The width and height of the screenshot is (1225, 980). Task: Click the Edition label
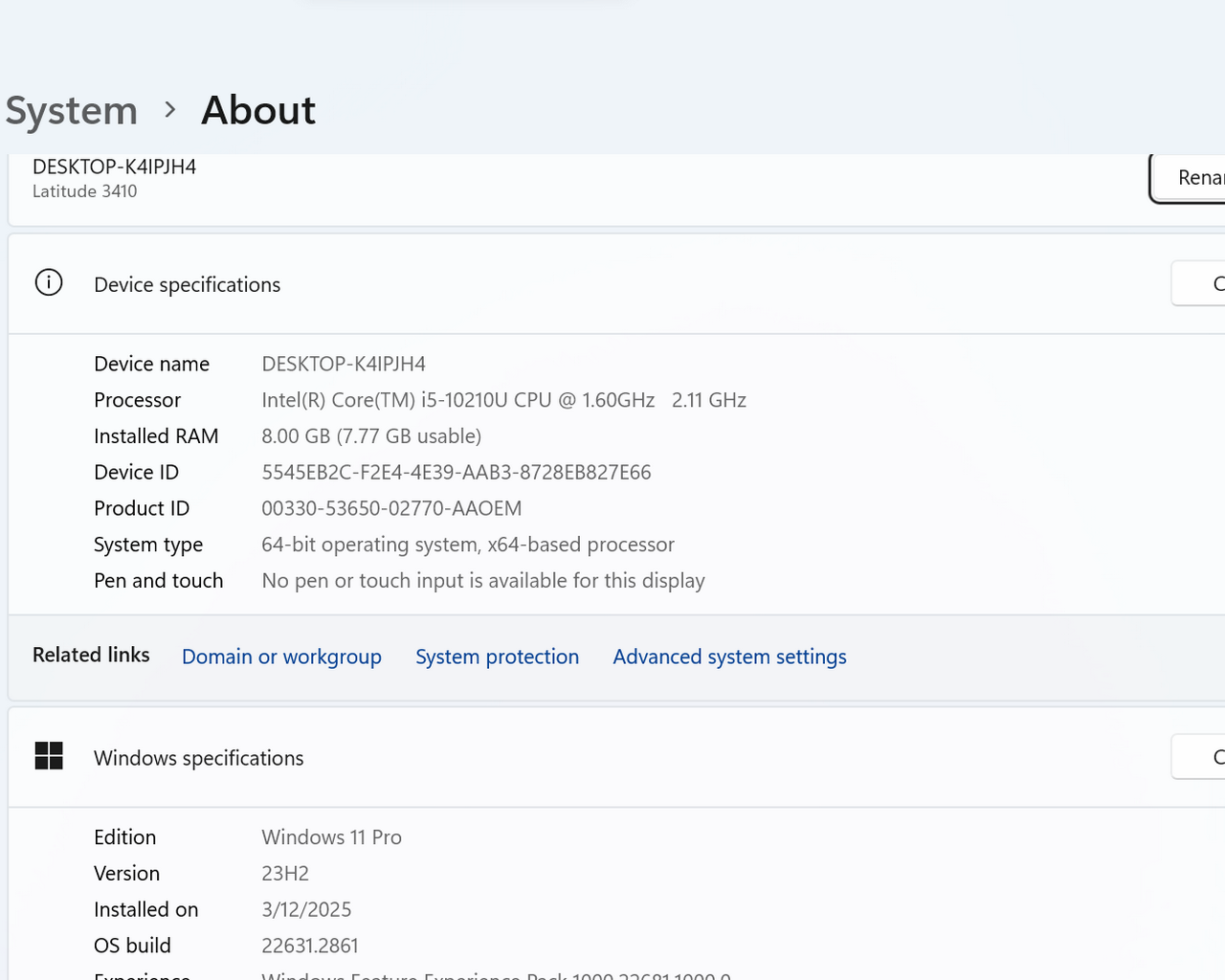tap(124, 837)
